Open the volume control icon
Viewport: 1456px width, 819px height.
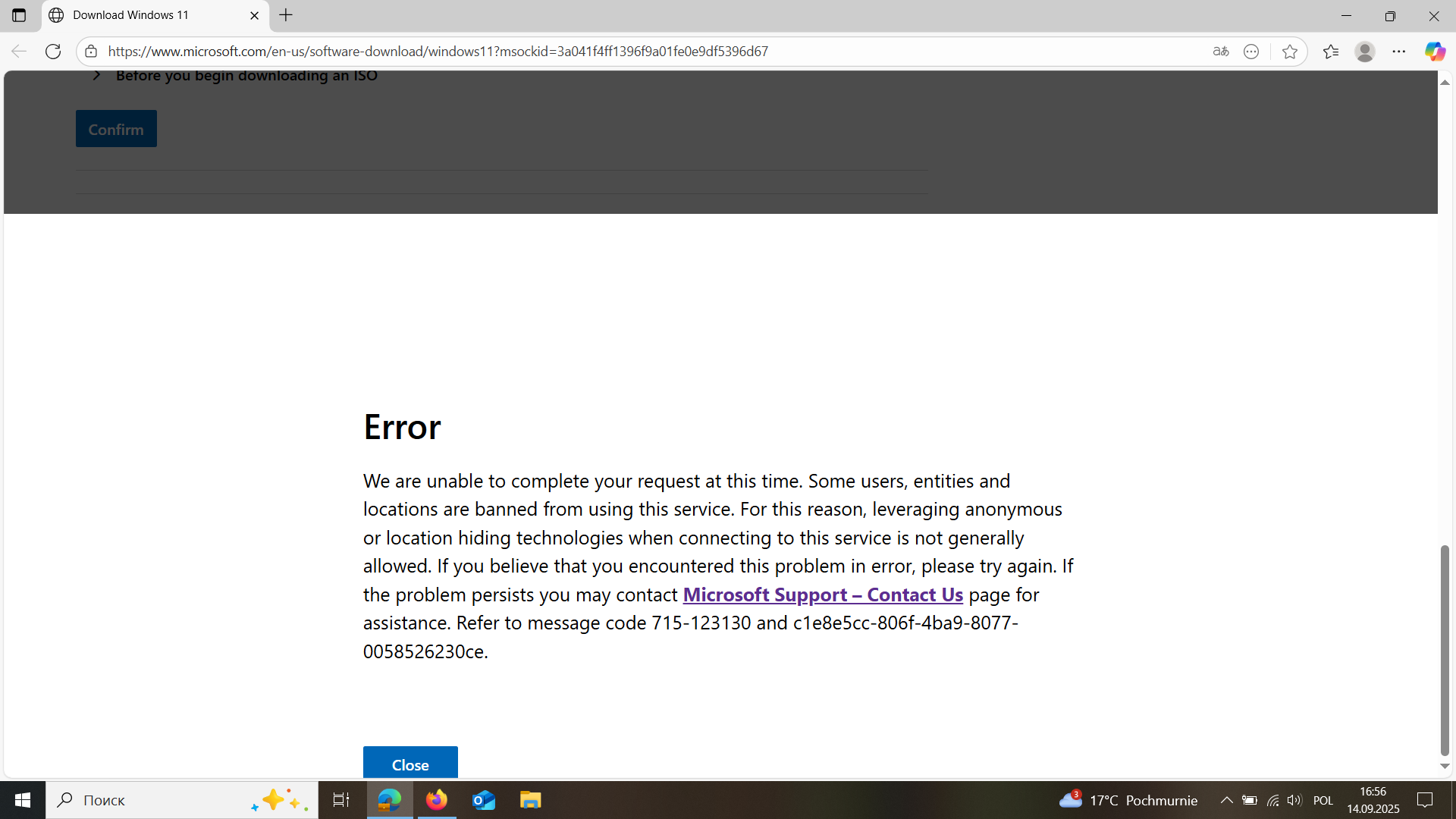[x=1294, y=800]
